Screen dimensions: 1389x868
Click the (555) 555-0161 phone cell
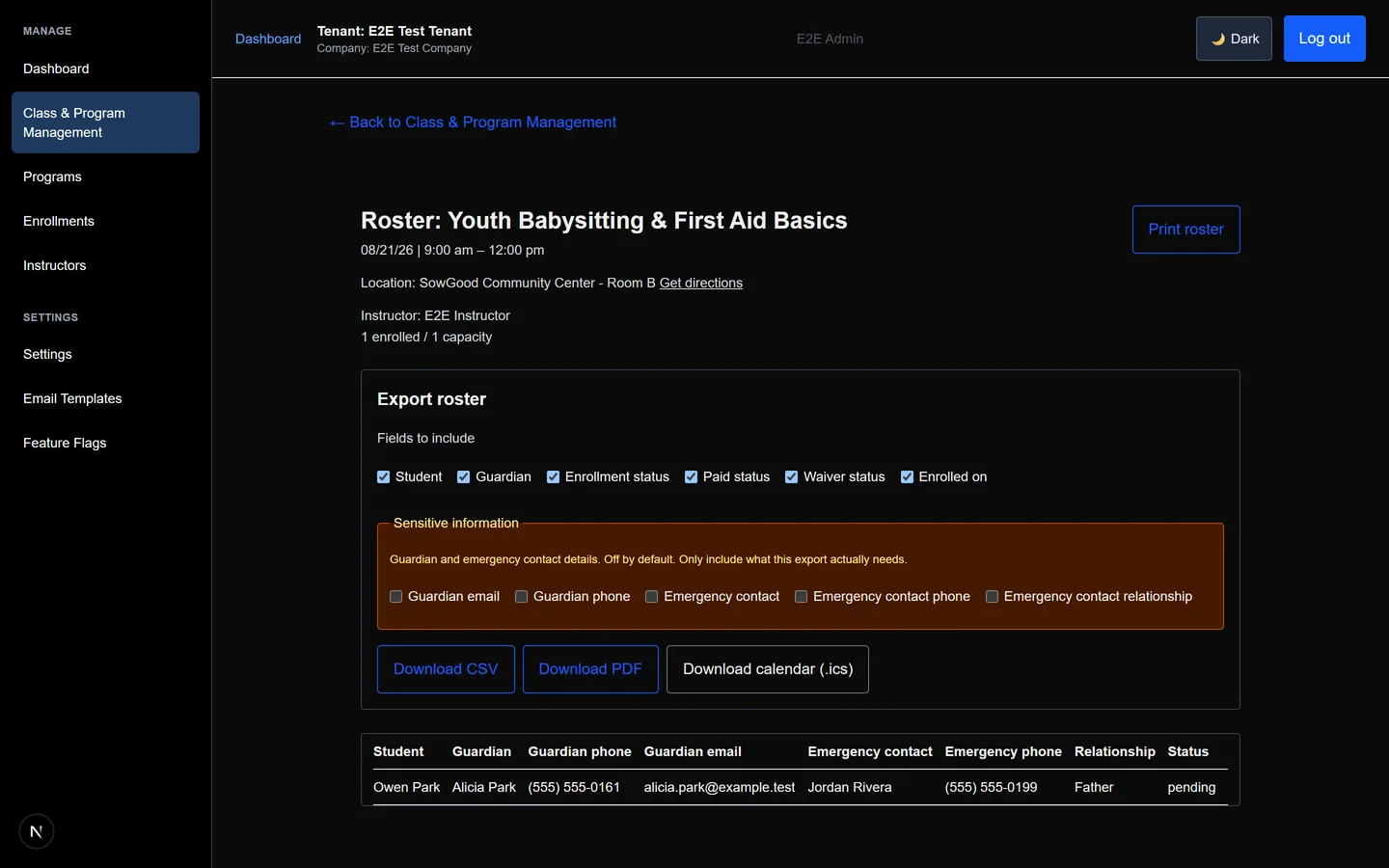tap(574, 787)
